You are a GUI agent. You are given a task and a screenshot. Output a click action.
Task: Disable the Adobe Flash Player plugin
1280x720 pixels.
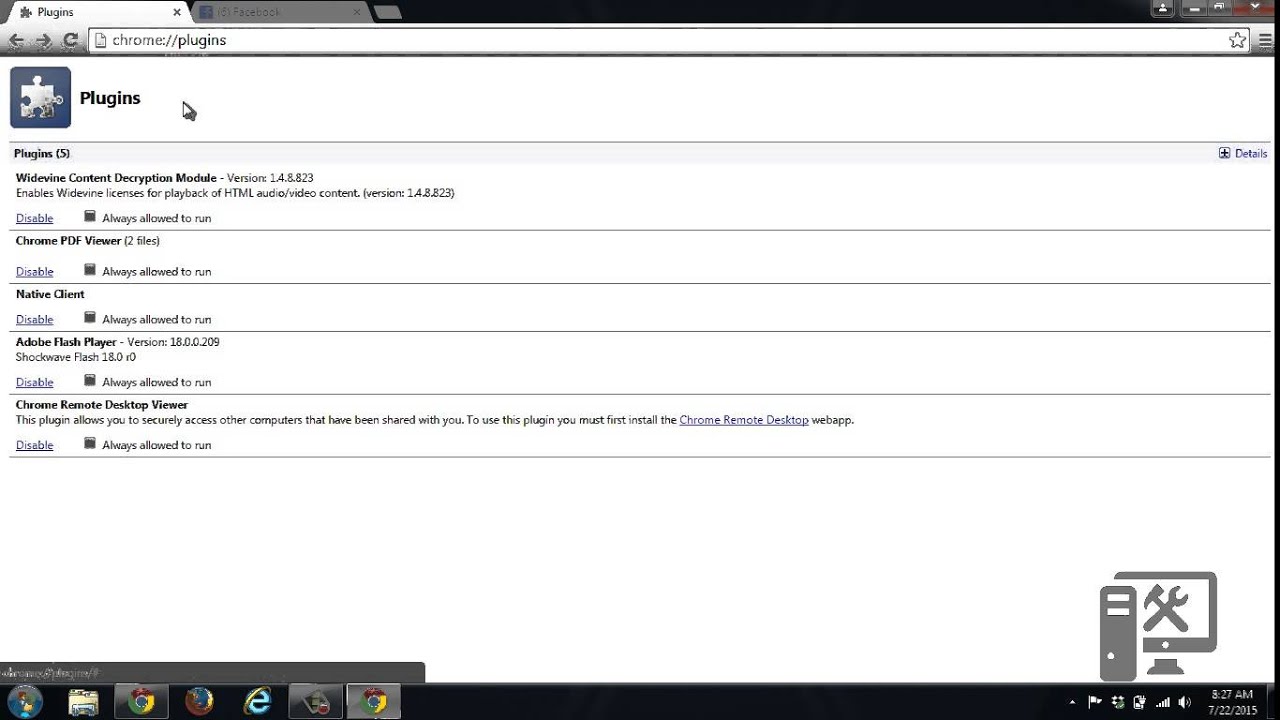34,383
